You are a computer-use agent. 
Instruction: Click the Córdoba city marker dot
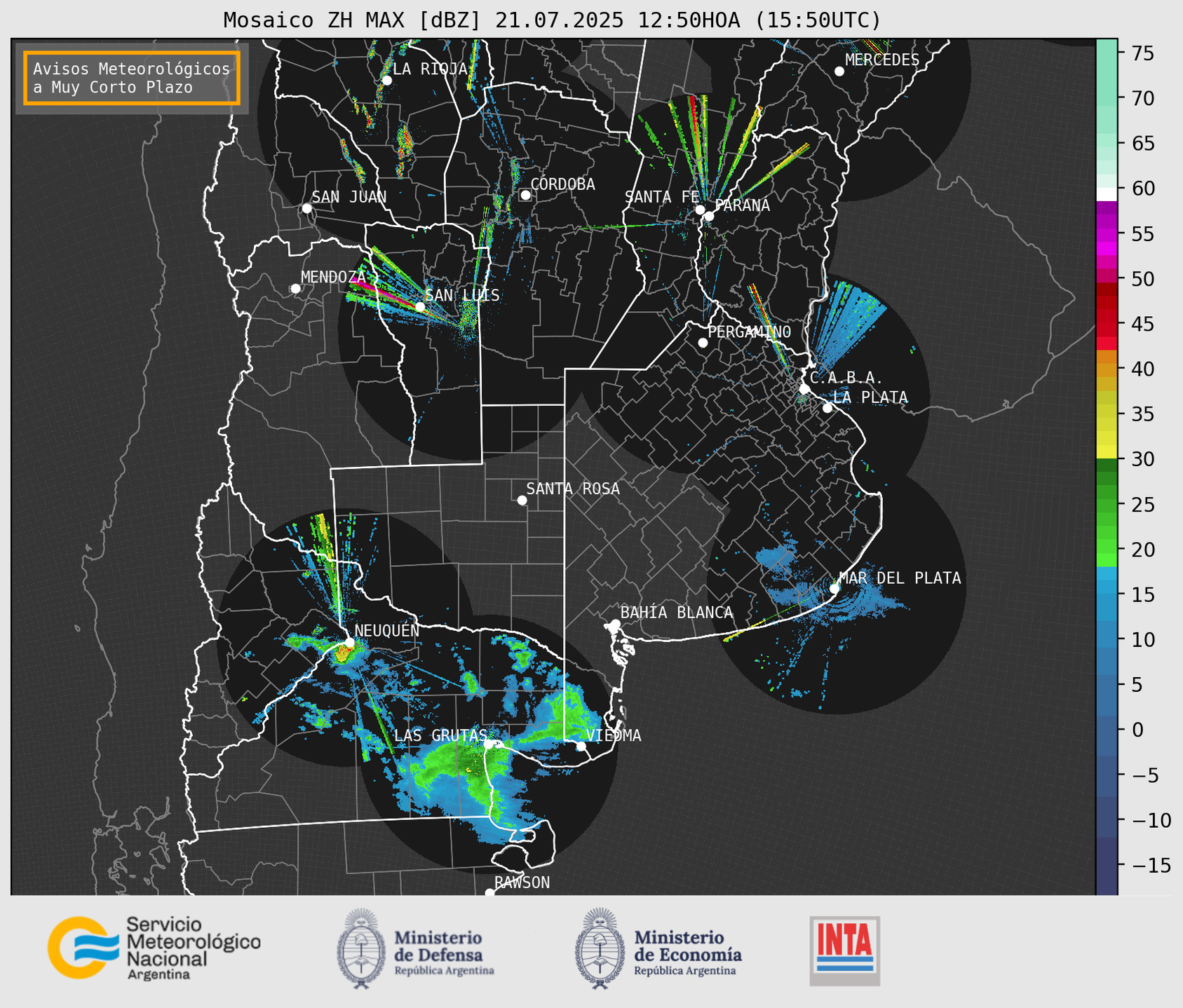525,195
